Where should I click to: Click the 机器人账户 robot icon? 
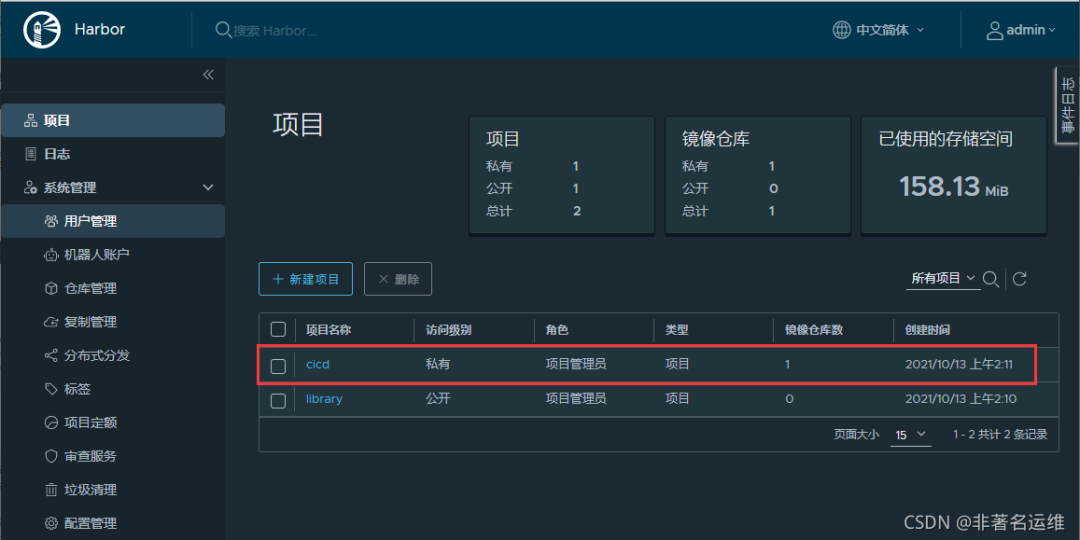51,255
